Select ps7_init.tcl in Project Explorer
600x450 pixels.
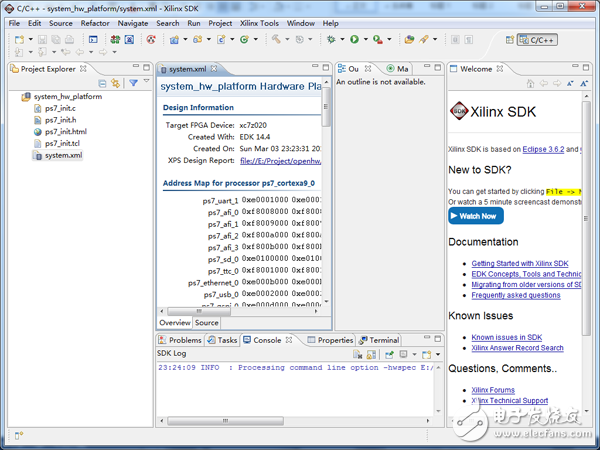64,143
